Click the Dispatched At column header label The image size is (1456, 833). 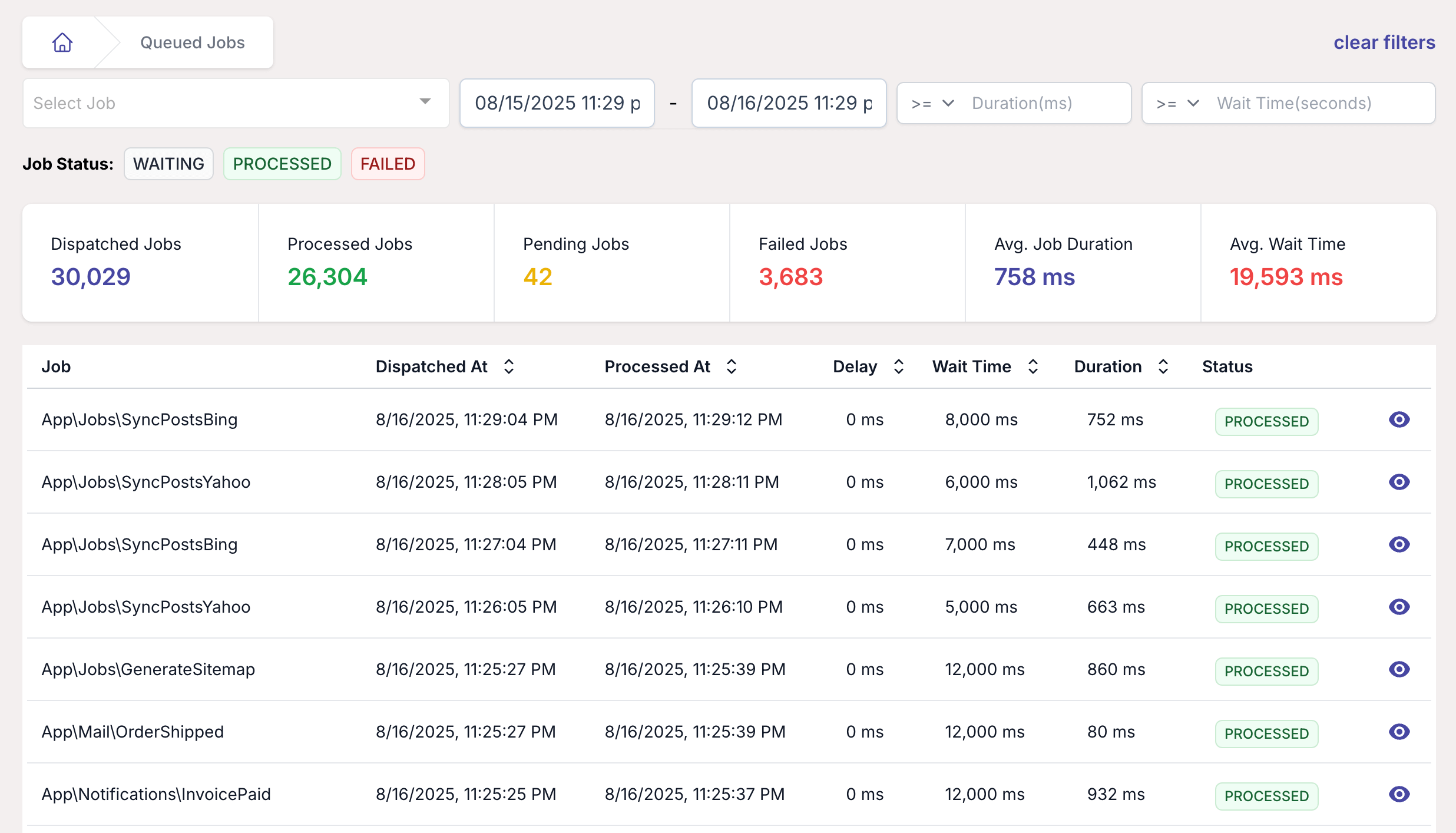[x=432, y=366]
